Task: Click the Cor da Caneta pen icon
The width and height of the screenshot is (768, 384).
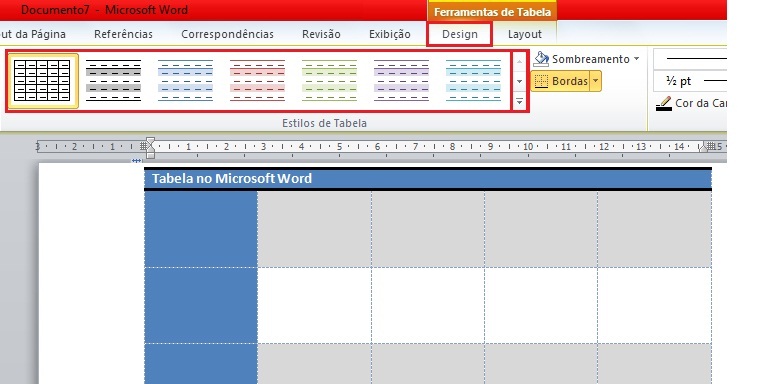Action: point(664,103)
